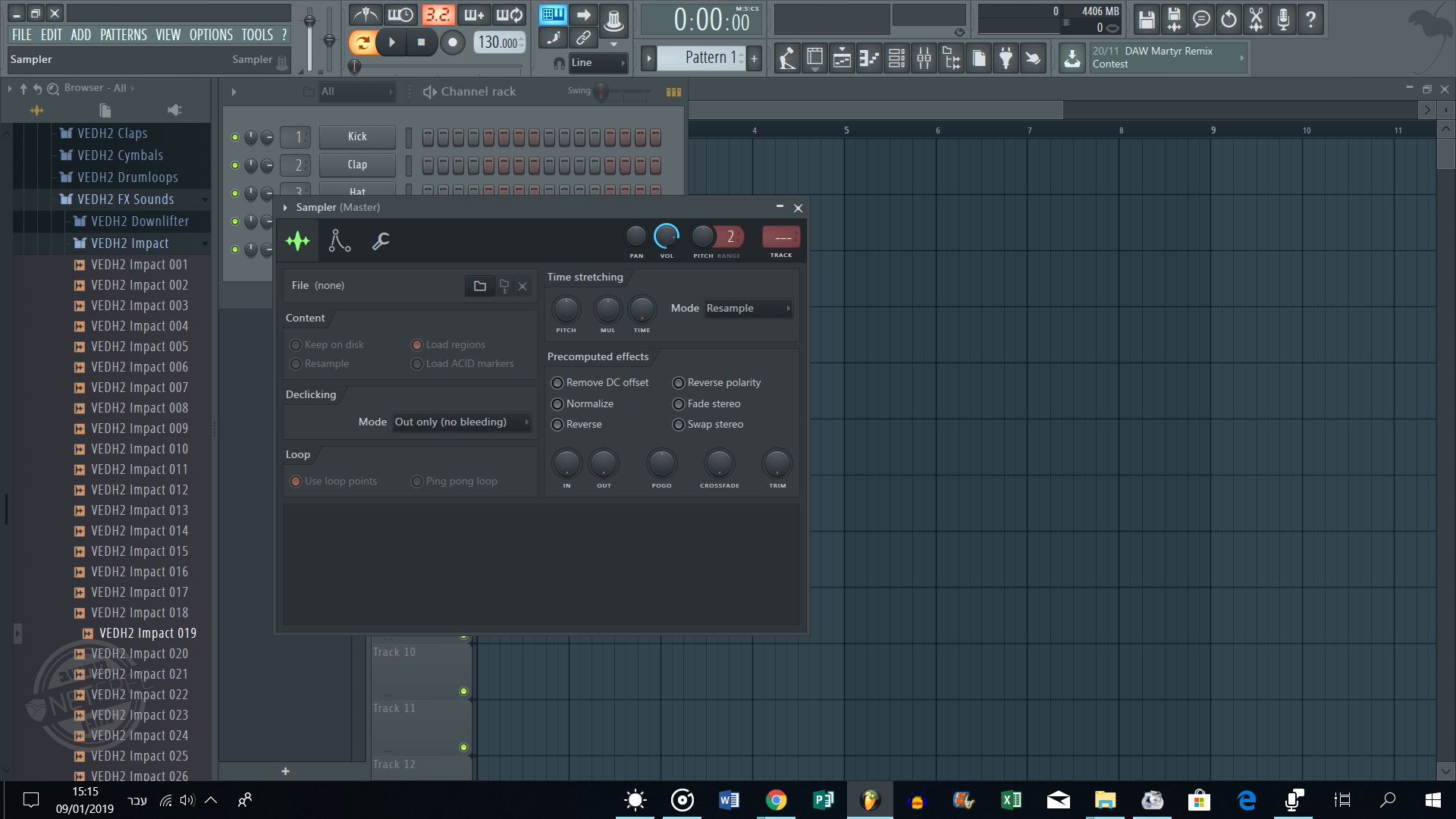Viewport: 1456px width, 819px height.
Task: Collapse the VEDH2 FX Sounds folder
Action: [125, 199]
